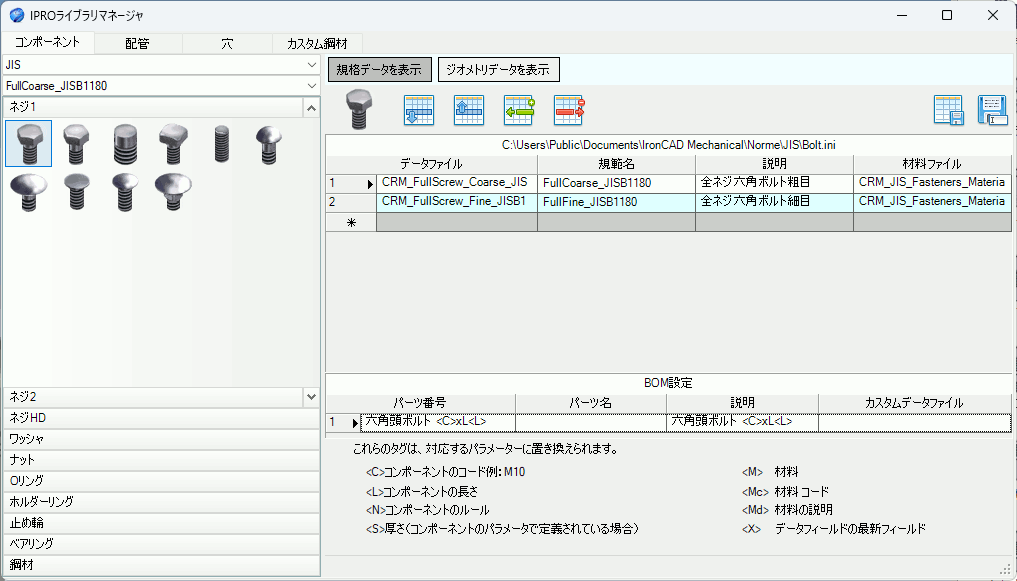Click the CRM_FullScrew_Coarse_JIS cell
1017x581 pixels.
[x=457, y=183]
